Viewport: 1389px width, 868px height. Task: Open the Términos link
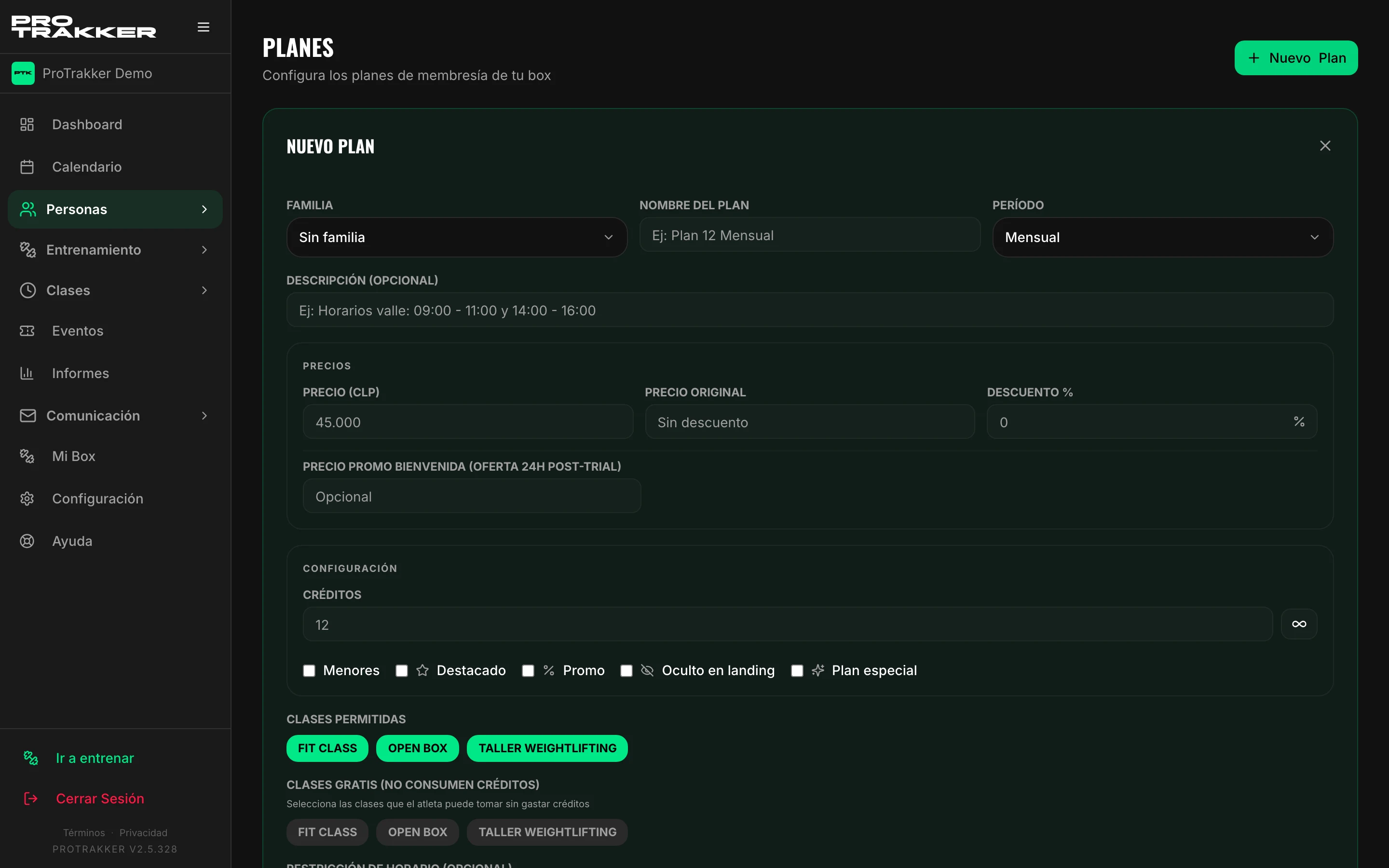coord(84,832)
